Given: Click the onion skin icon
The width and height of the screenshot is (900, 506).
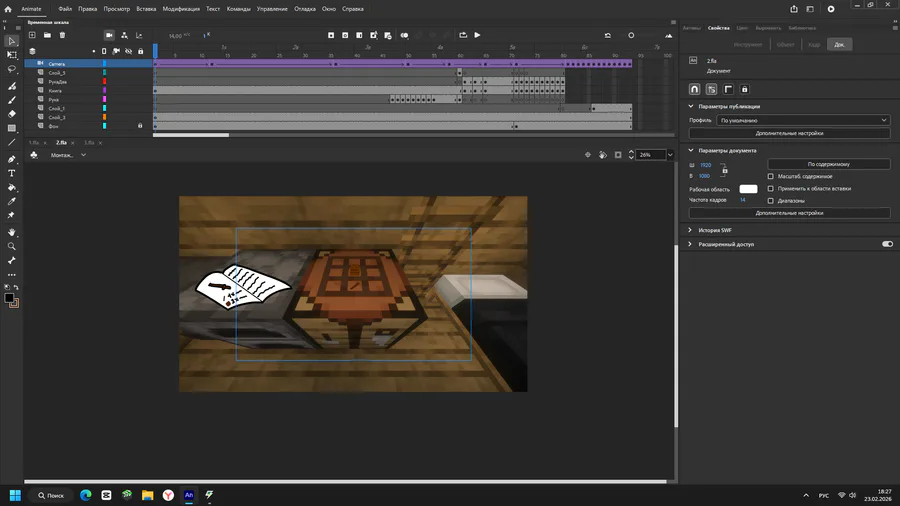Looking at the screenshot, I should [404, 35].
